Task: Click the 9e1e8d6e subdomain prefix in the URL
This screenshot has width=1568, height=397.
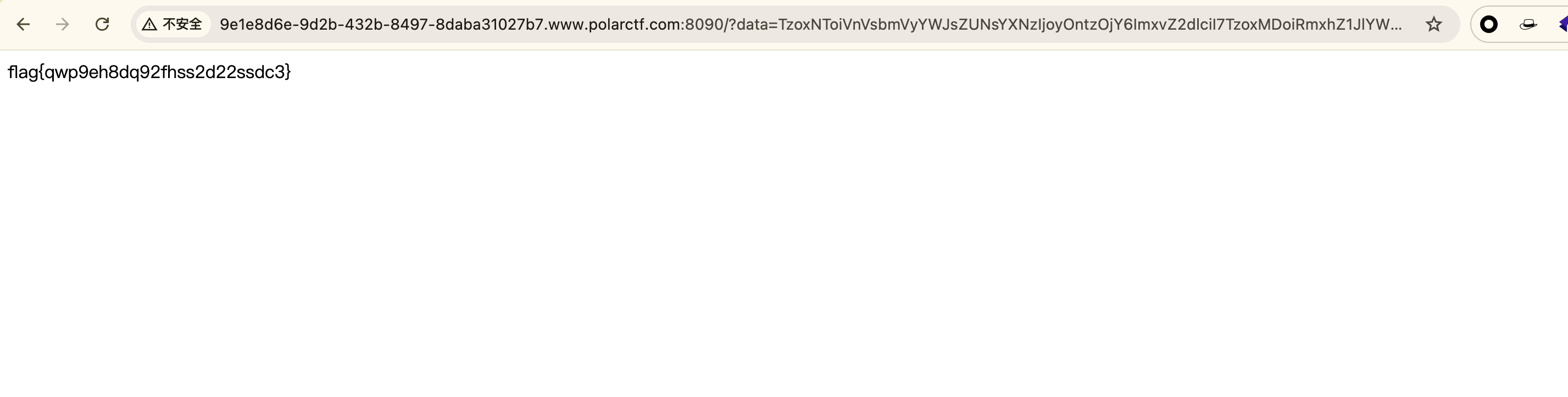Action: 255,24
